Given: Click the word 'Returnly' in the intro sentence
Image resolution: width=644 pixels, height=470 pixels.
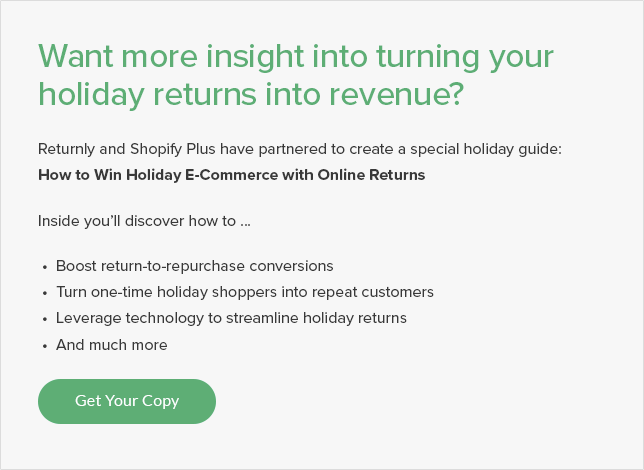Looking at the screenshot, I should click(x=68, y=149).
